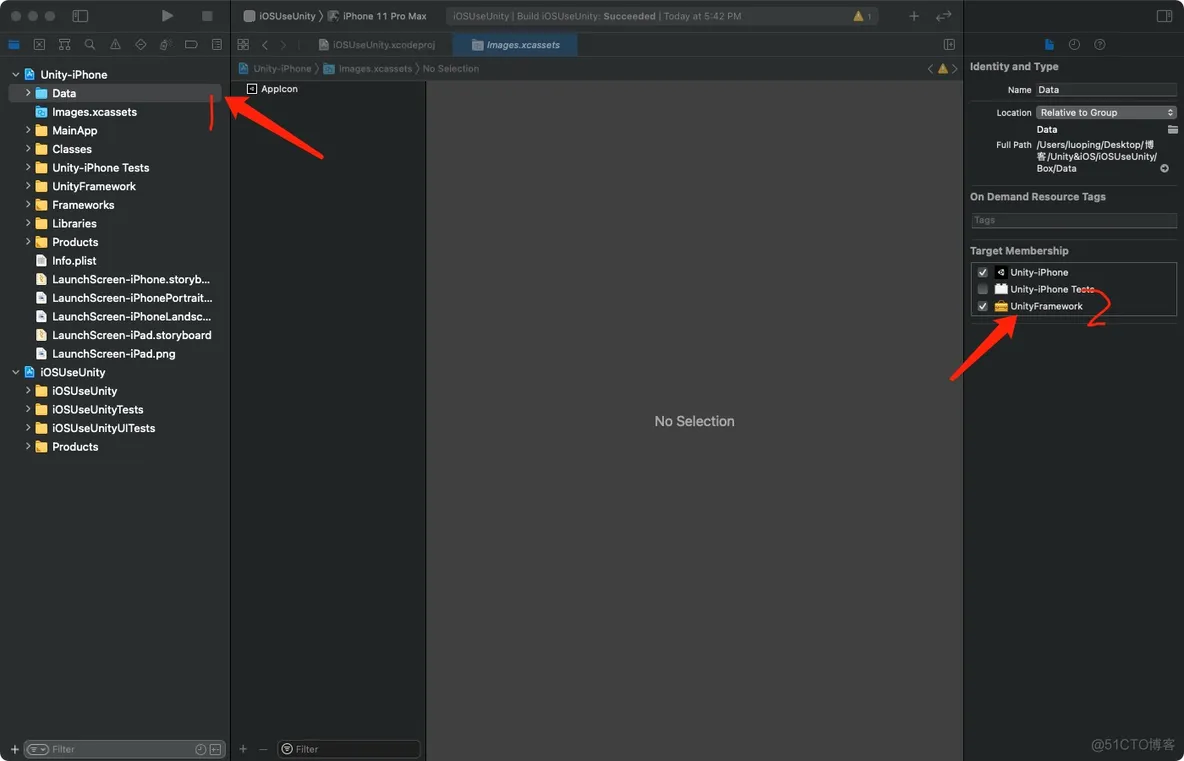
Task: Collapse the iOSUseUnity project
Action: pyautogui.click(x=16, y=372)
